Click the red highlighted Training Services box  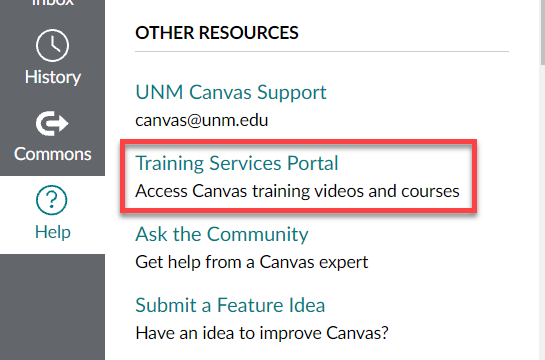[299, 176]
